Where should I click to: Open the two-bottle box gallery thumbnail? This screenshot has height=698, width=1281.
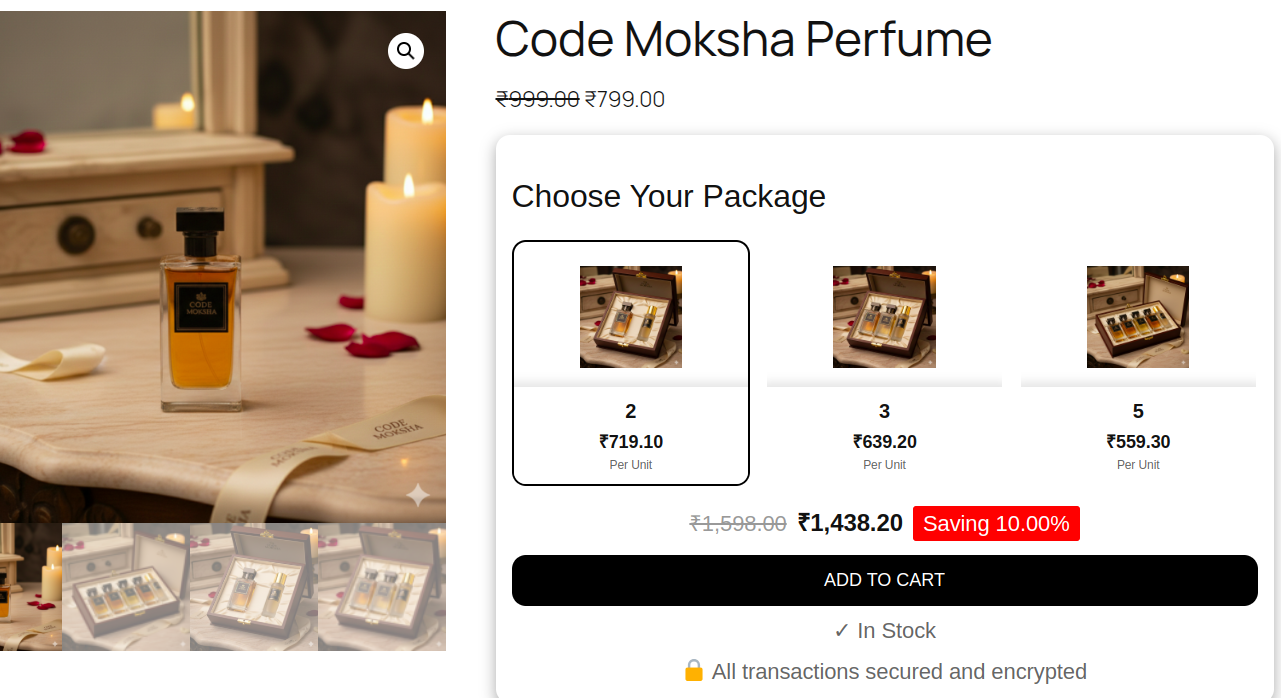point(254,587)
